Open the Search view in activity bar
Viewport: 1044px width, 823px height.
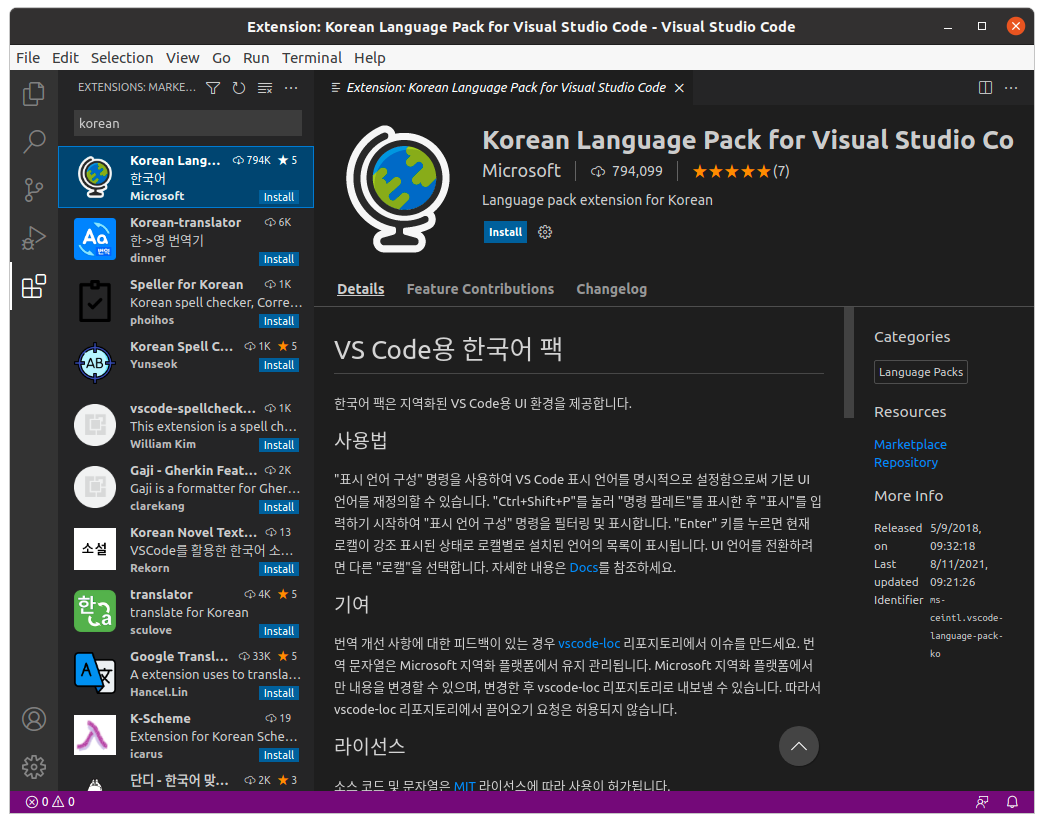33,141
